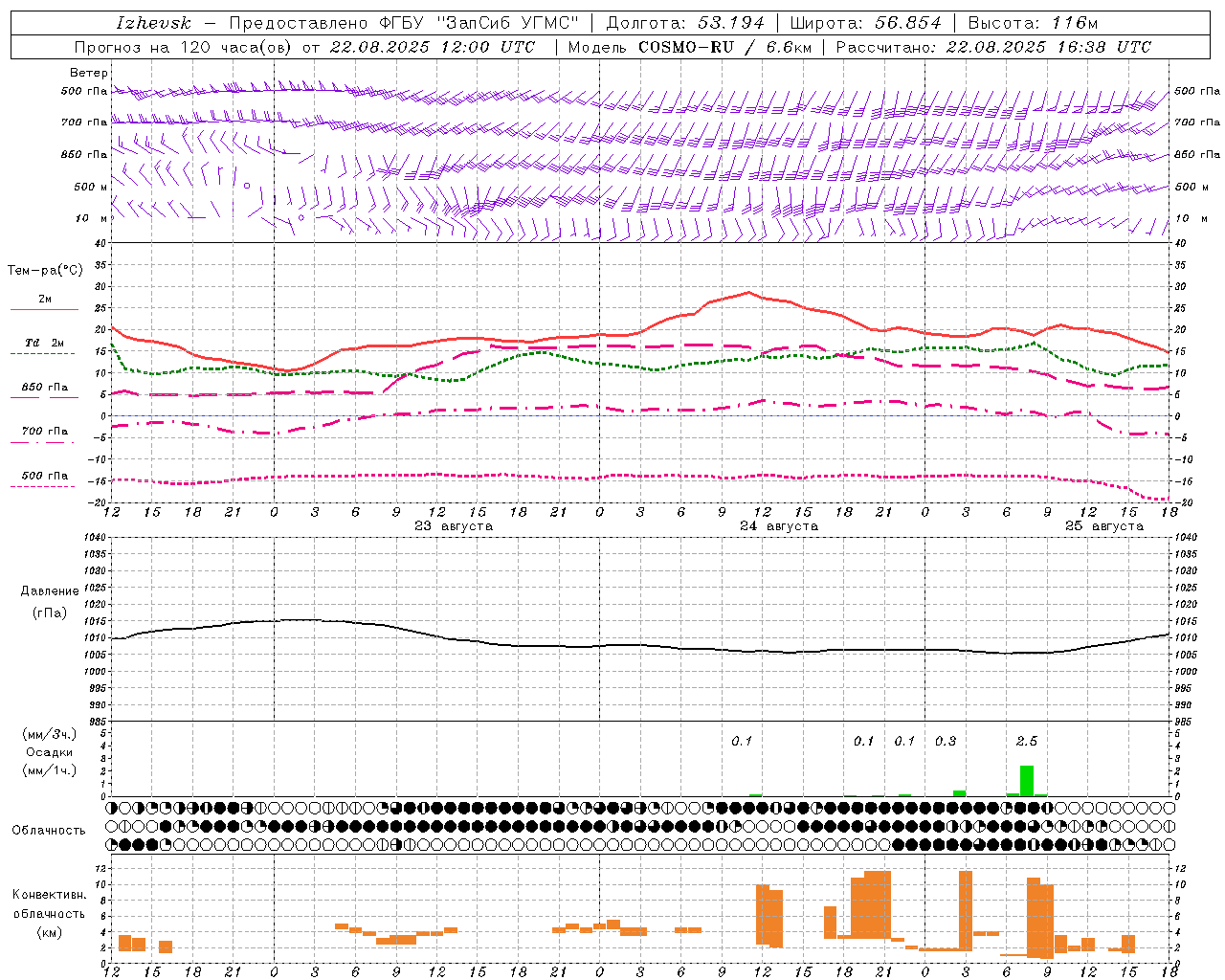Click the '850 гПа' temperature legend entry
Image resolution: width=1225 pixels, height=980 pixels.
pyautogui.click(x=45, y=388)
